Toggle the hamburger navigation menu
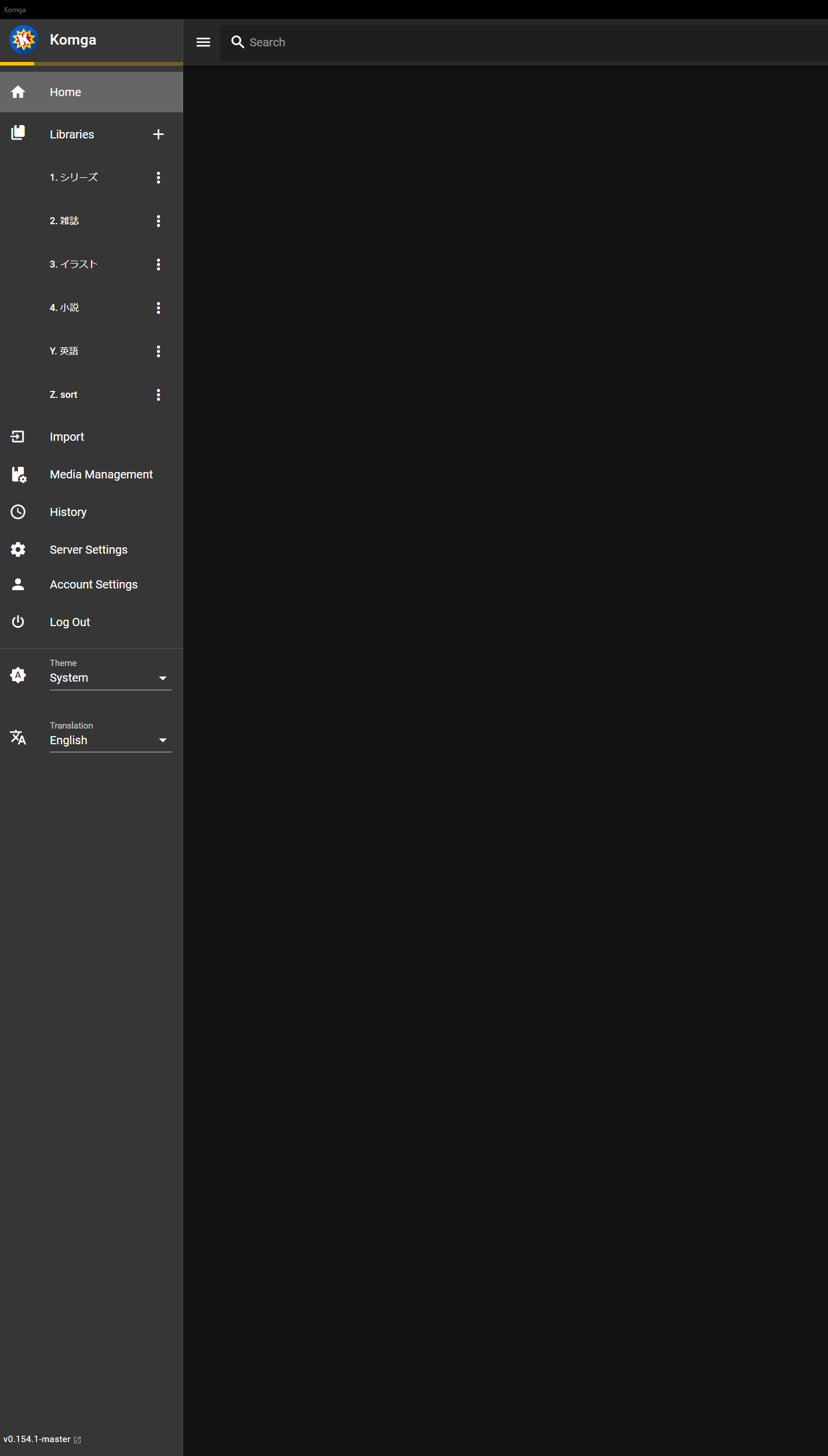Image resolution: width=828 pixels, height=1456 pixels. [x=203, y=42]
